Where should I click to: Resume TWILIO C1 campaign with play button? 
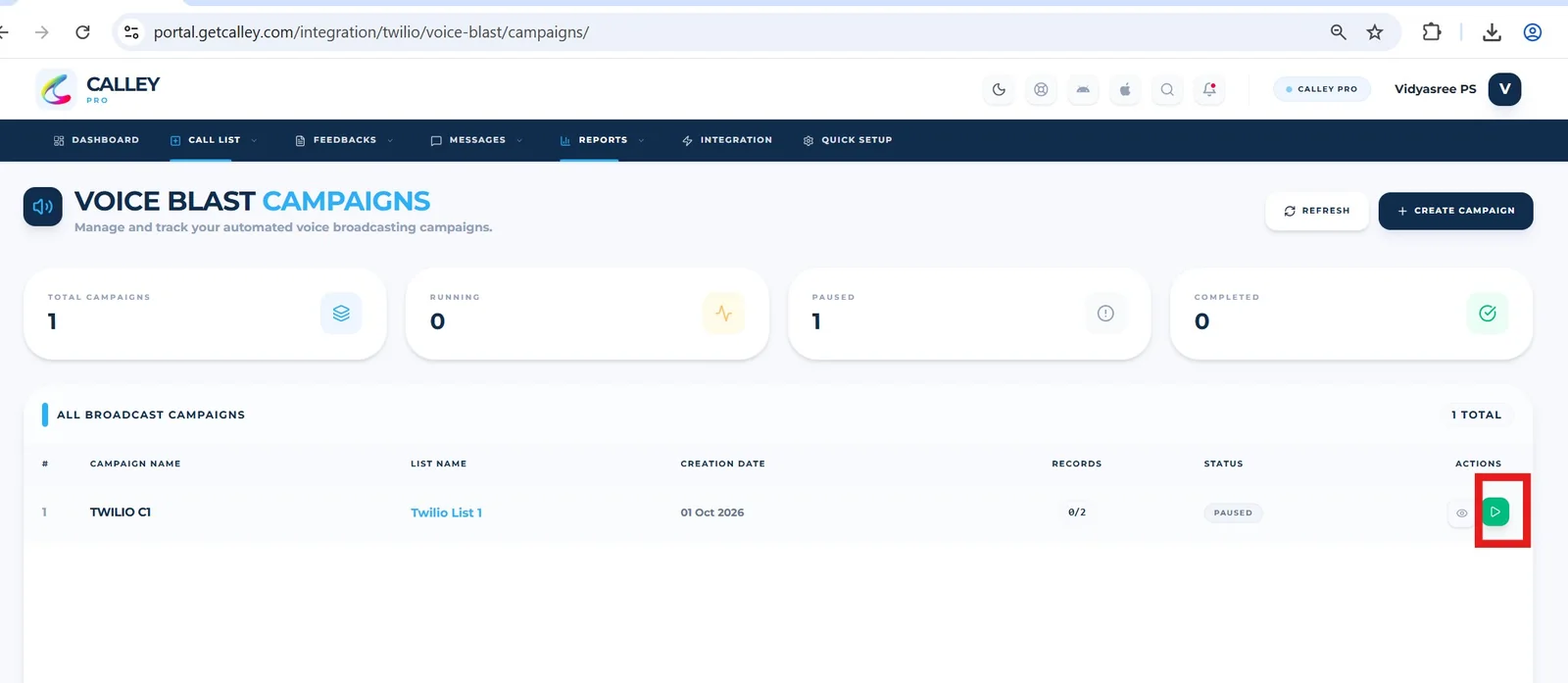pos(1495,512)
